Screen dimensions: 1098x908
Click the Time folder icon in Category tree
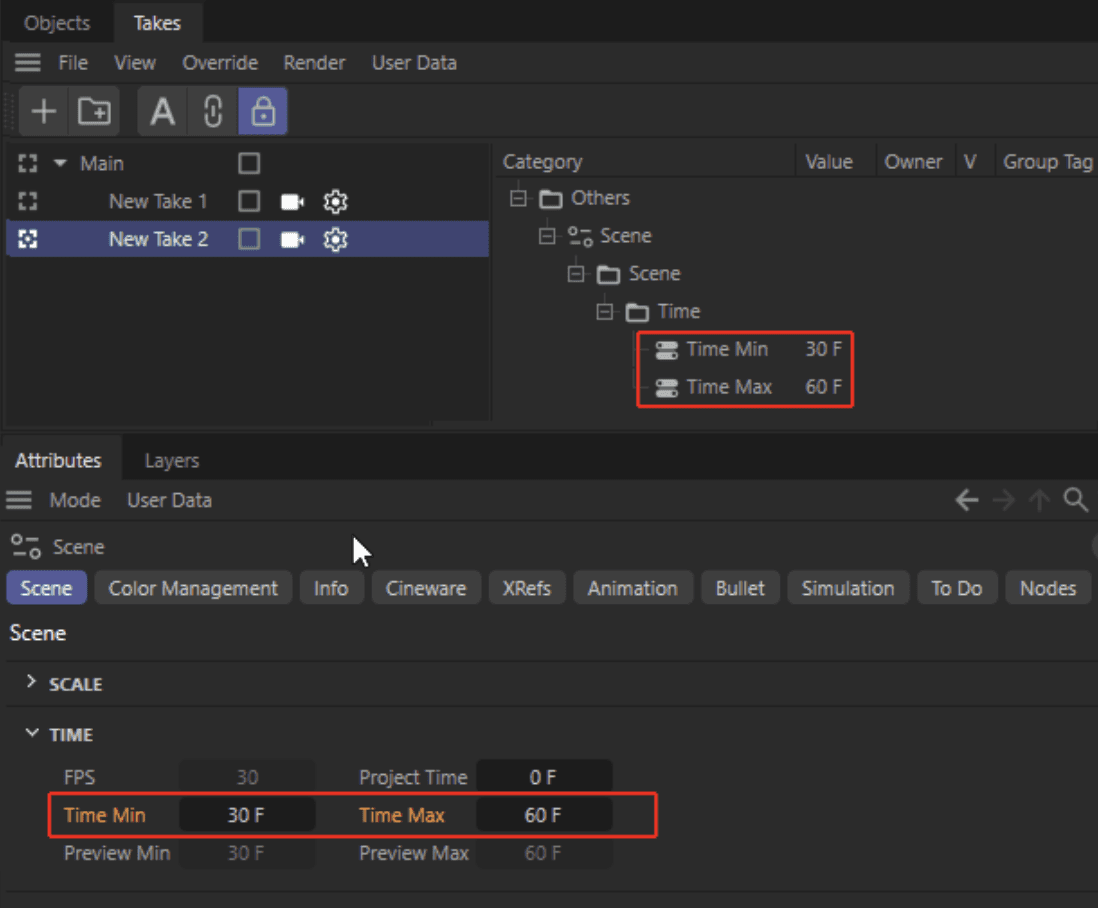(637, 312)
